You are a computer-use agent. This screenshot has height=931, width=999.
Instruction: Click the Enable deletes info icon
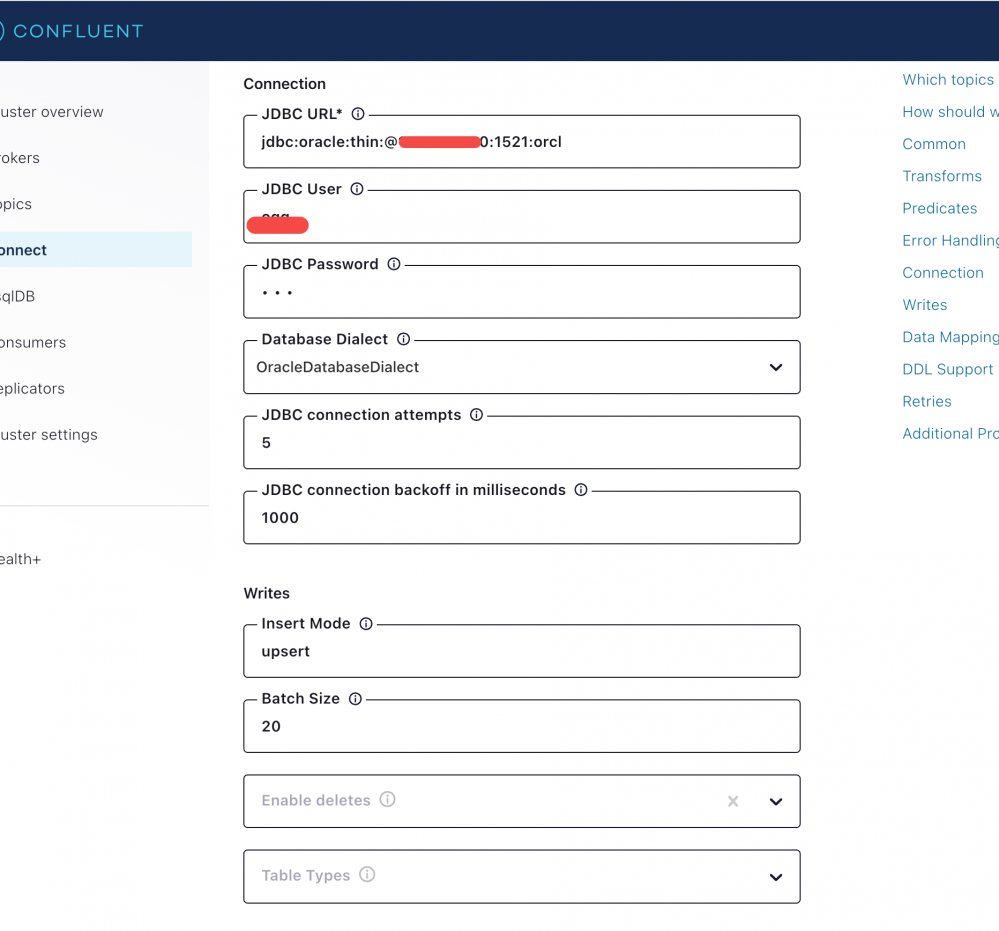[387, 799]
